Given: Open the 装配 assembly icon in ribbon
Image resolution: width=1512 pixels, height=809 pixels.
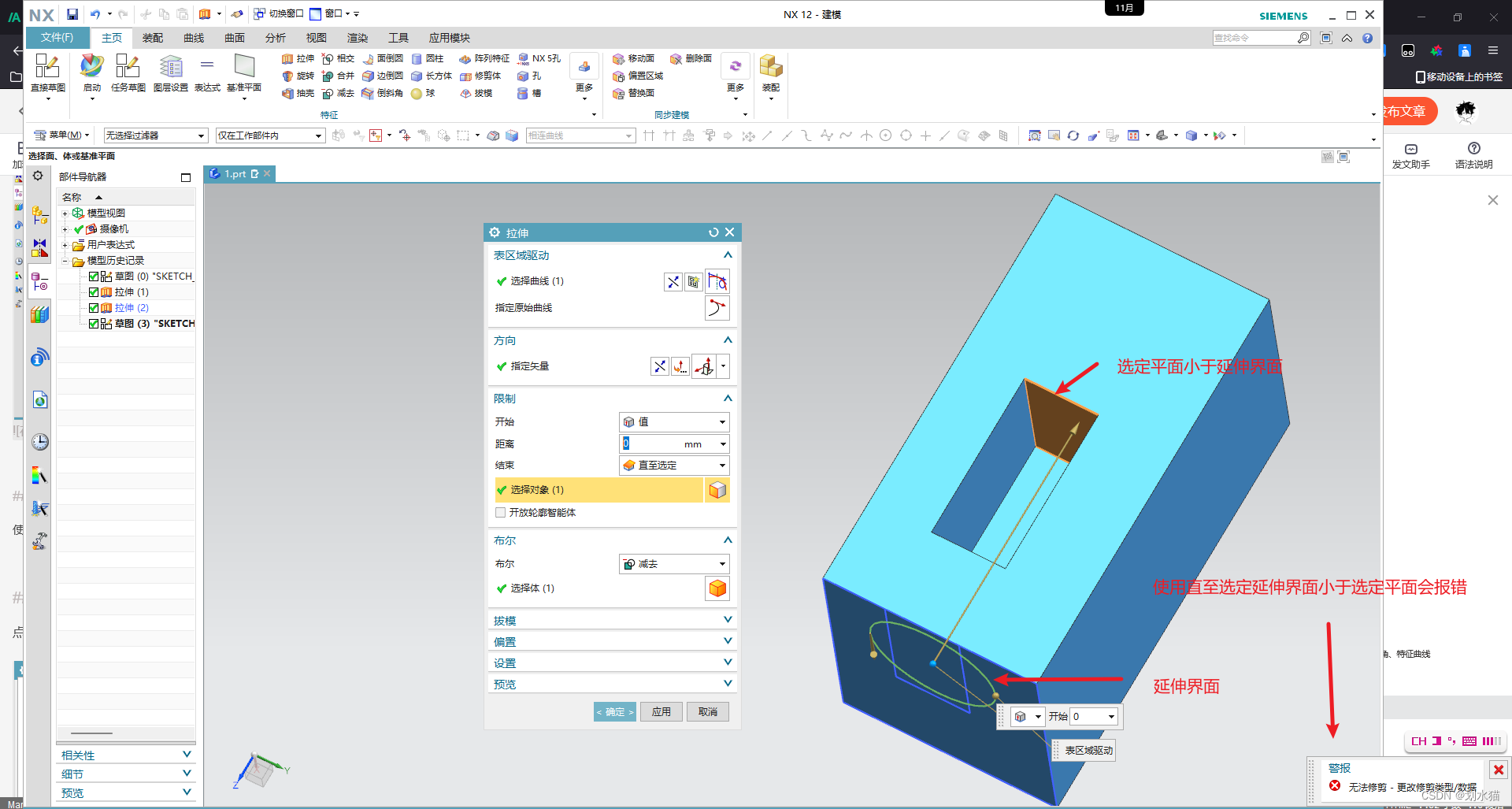Looking at the screenshot, I should tap(771, 73).
